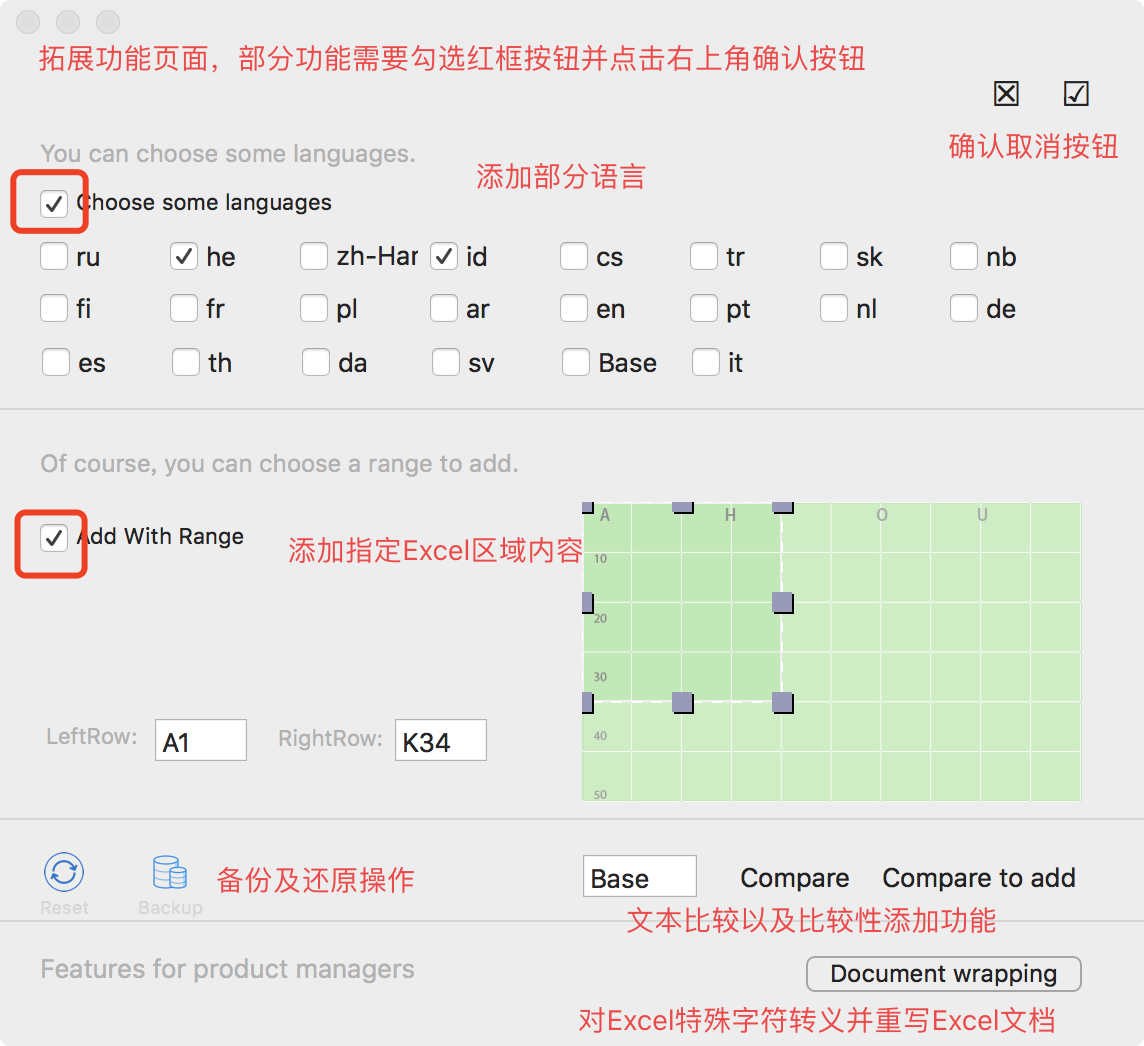Image resolution: width=1144 pixels, height=1046 pixels.
Task: Click the left-middle range selection handle
Action: [588, 603]
